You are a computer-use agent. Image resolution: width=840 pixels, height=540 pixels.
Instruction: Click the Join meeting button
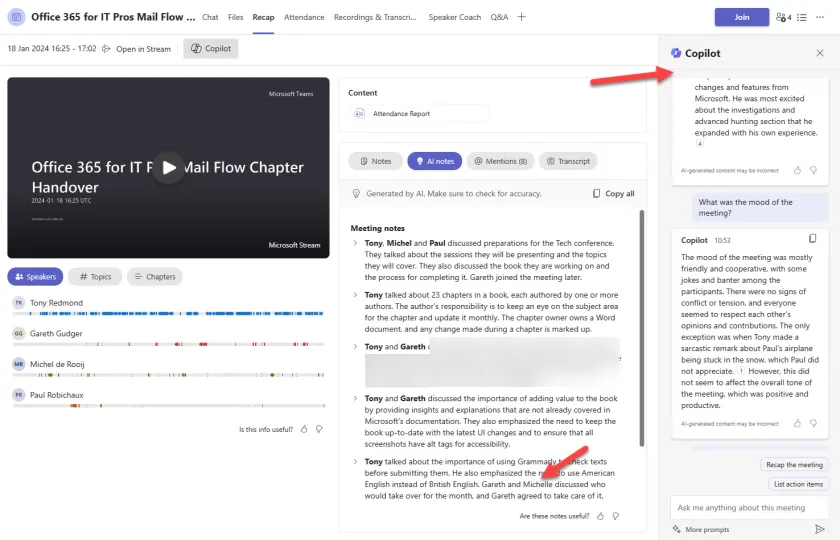coord(741,17)
